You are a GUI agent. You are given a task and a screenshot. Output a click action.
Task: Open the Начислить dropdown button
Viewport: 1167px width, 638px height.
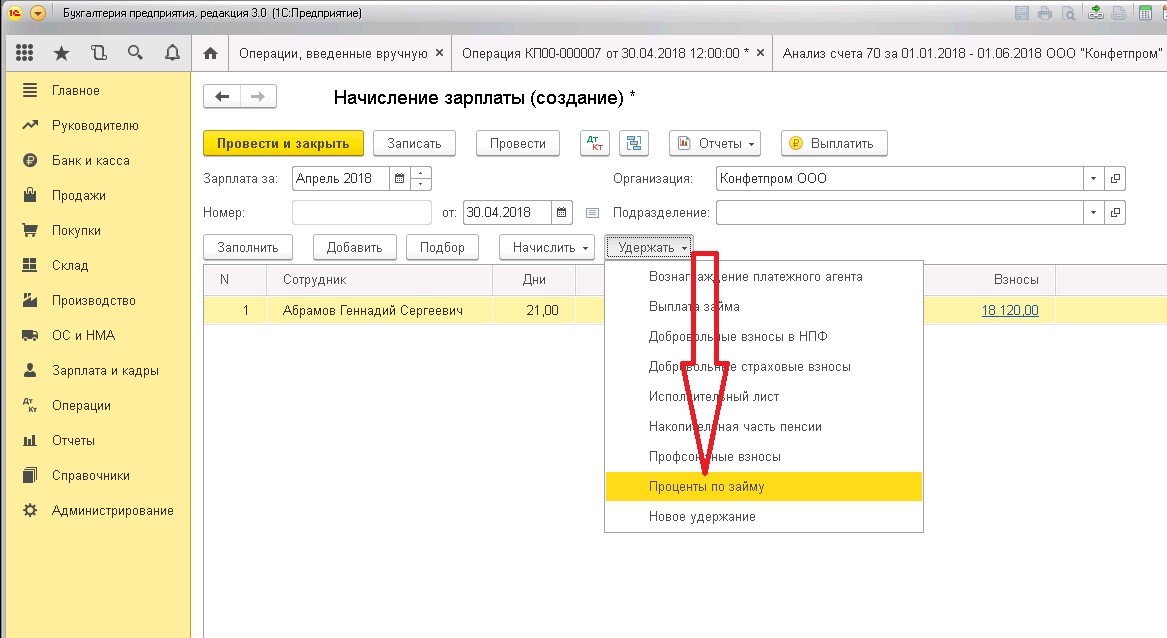pos(547,247)
